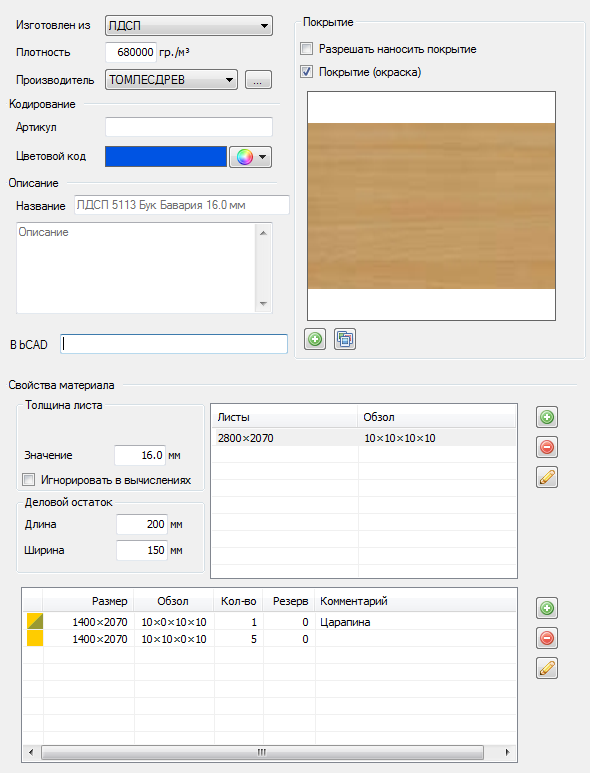Select the Царапина remnant row

270,622
